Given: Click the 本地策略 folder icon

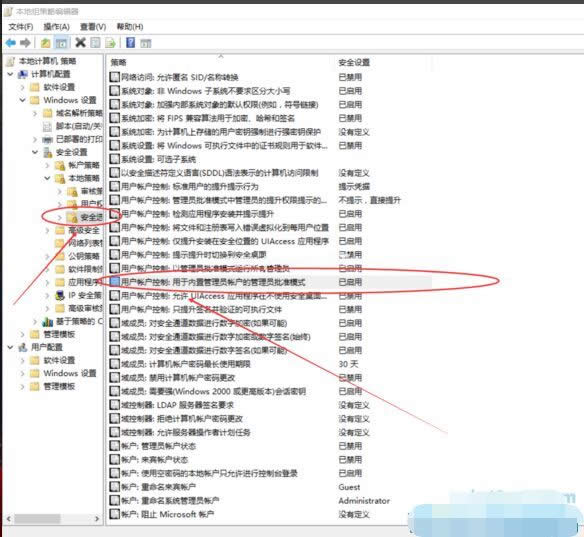Looking at the screenshot, I should coord(60,178).
